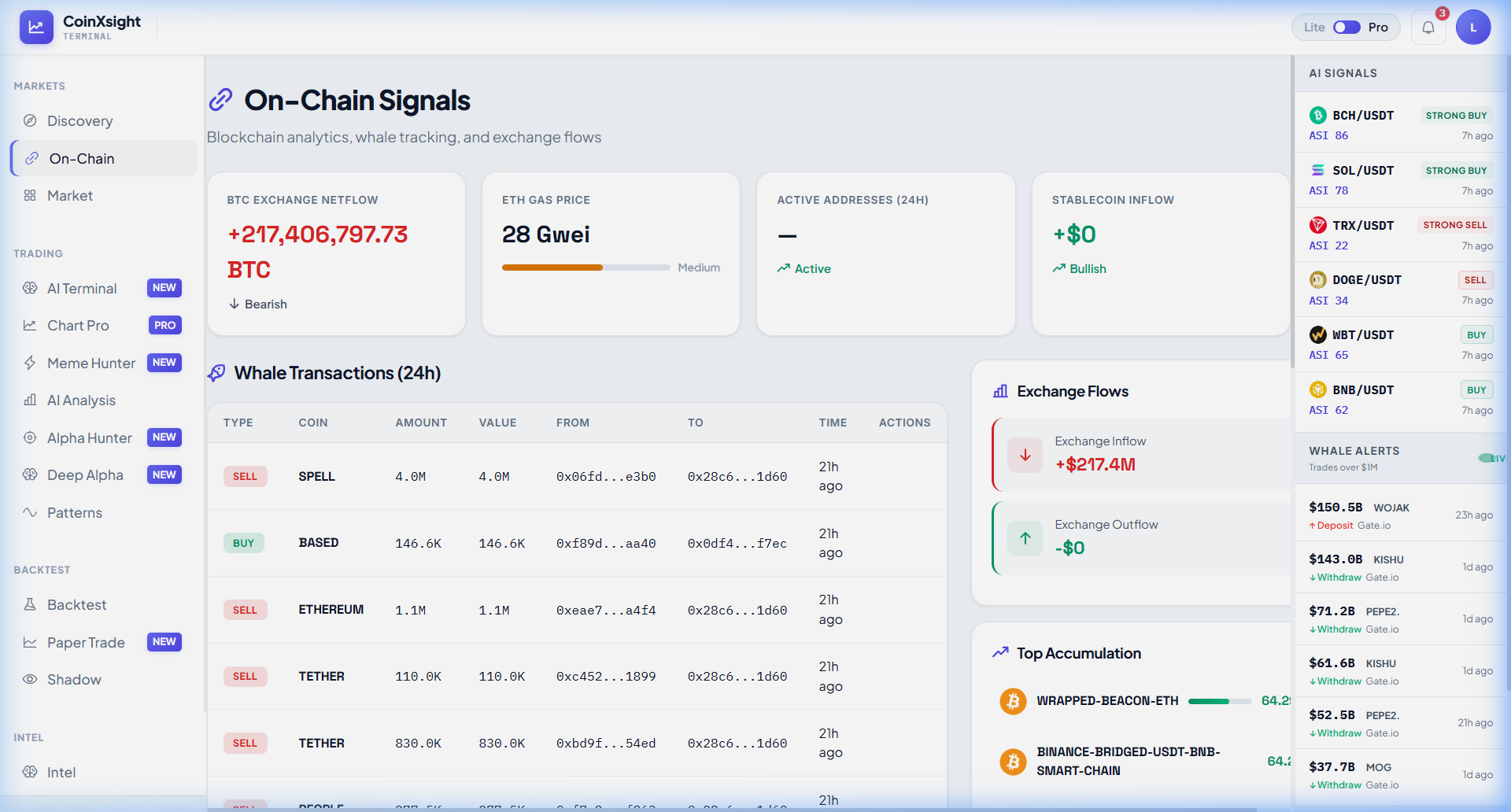This screenshot has width=1511, height=812.
Task: Click the NEW badge beside Paper Trade
Action: tap(164, 642)
